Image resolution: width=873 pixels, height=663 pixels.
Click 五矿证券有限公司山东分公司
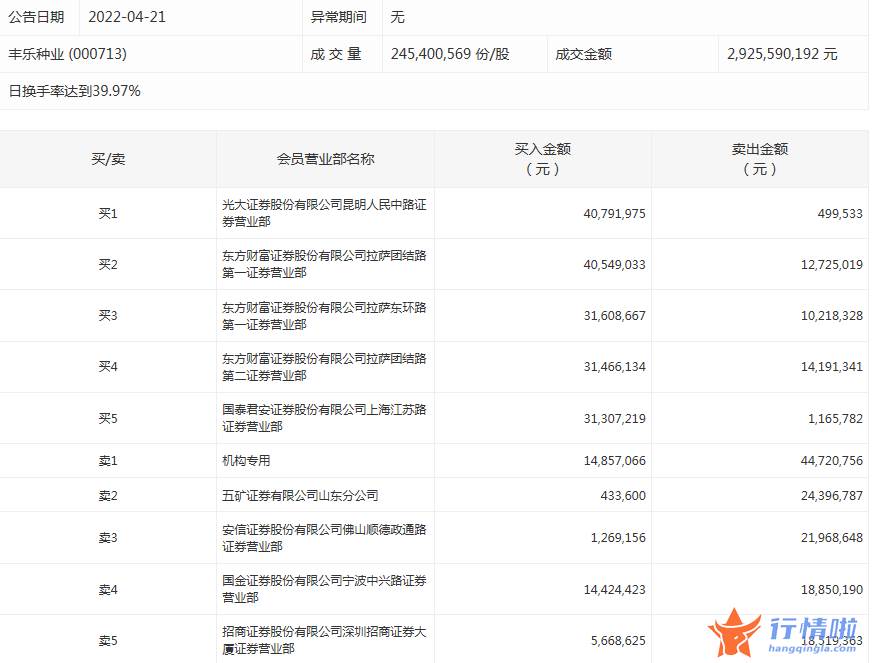coord(300,495)
